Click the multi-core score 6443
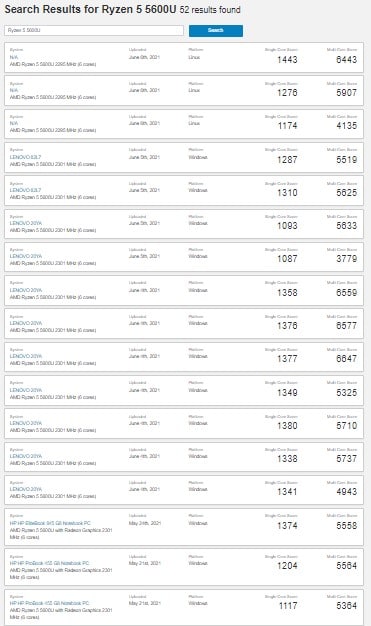 [x=346, y=59]
